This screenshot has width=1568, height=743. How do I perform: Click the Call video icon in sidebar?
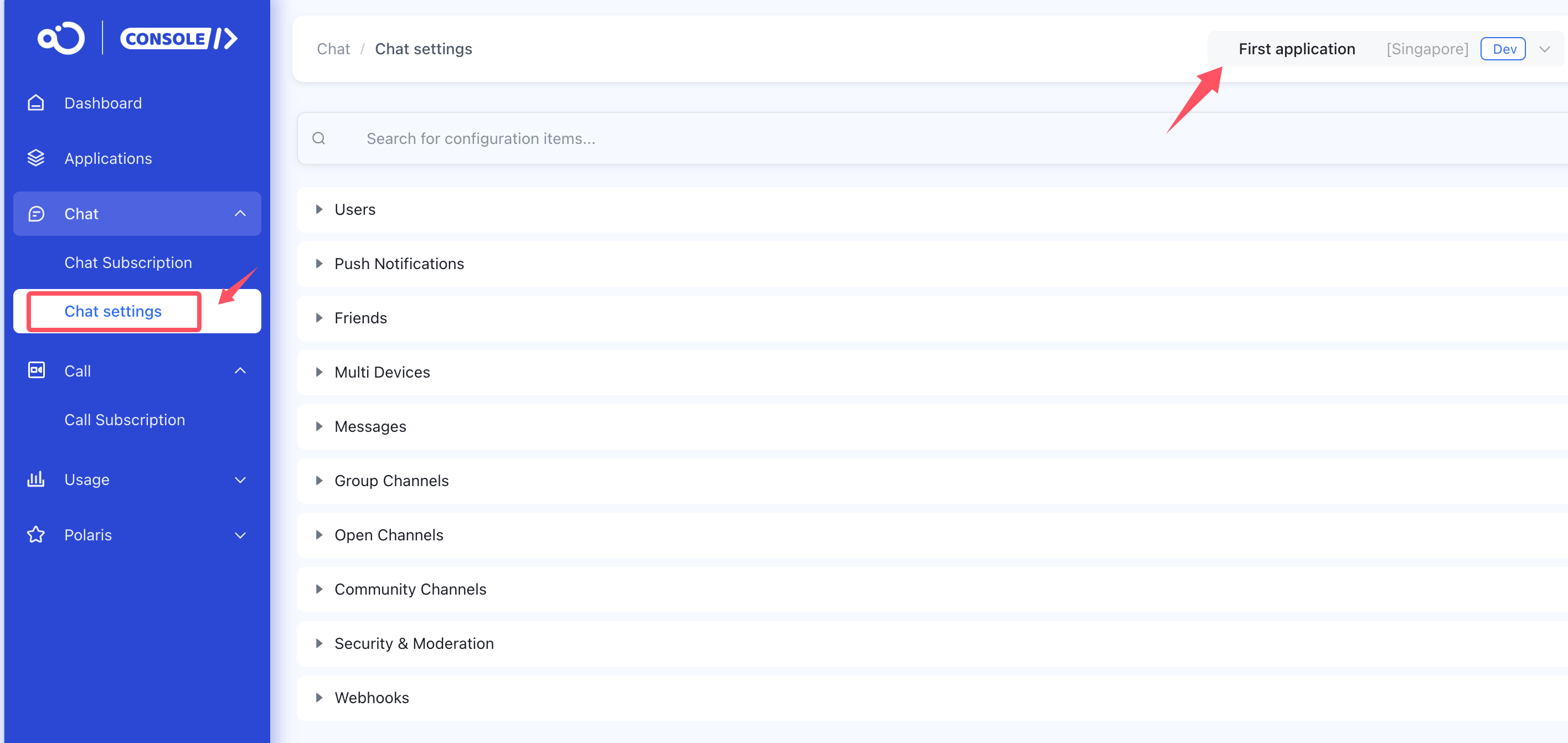tap(36, 370)
